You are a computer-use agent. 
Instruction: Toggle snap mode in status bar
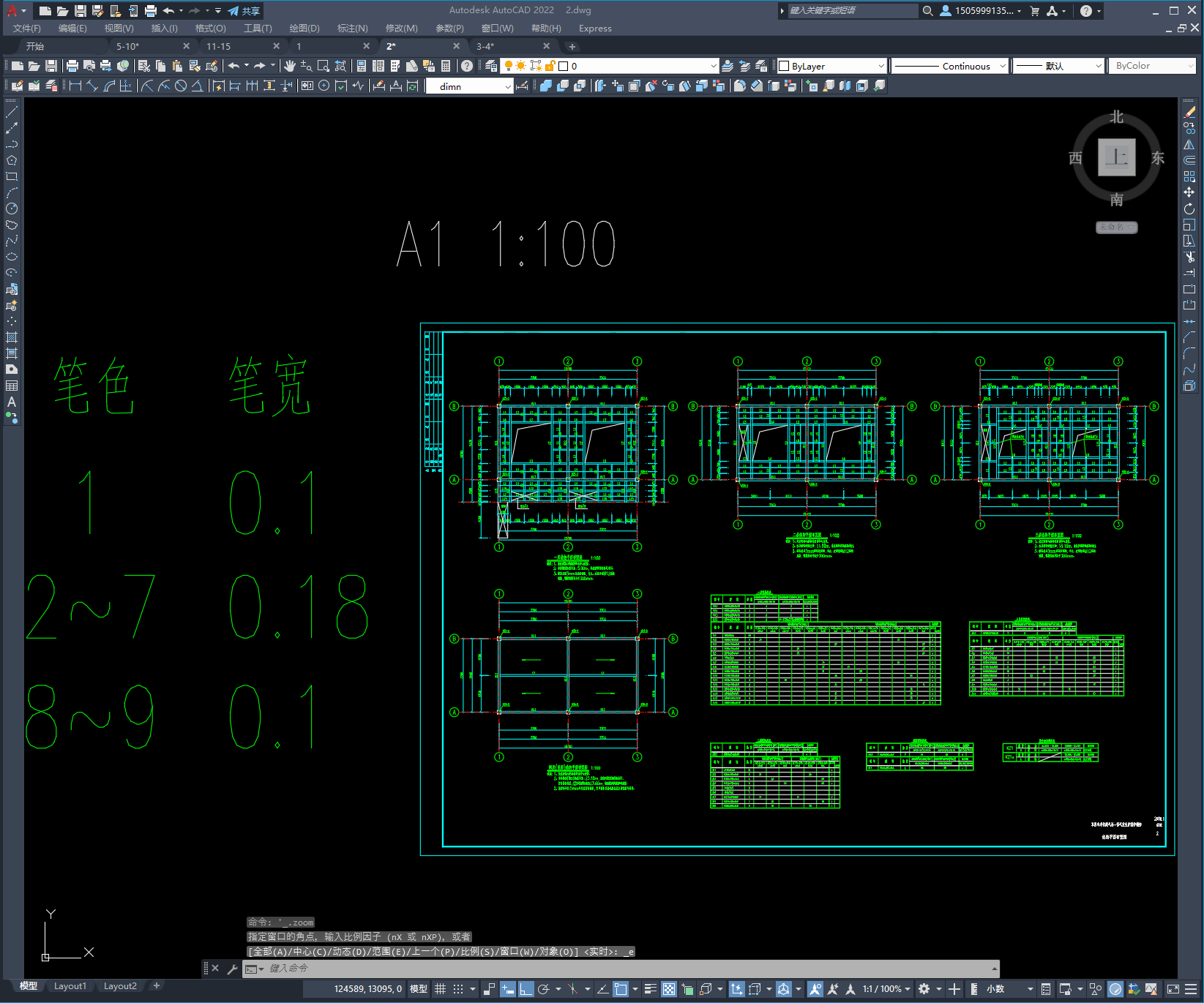pyautogui.click(x=458, y=989)
